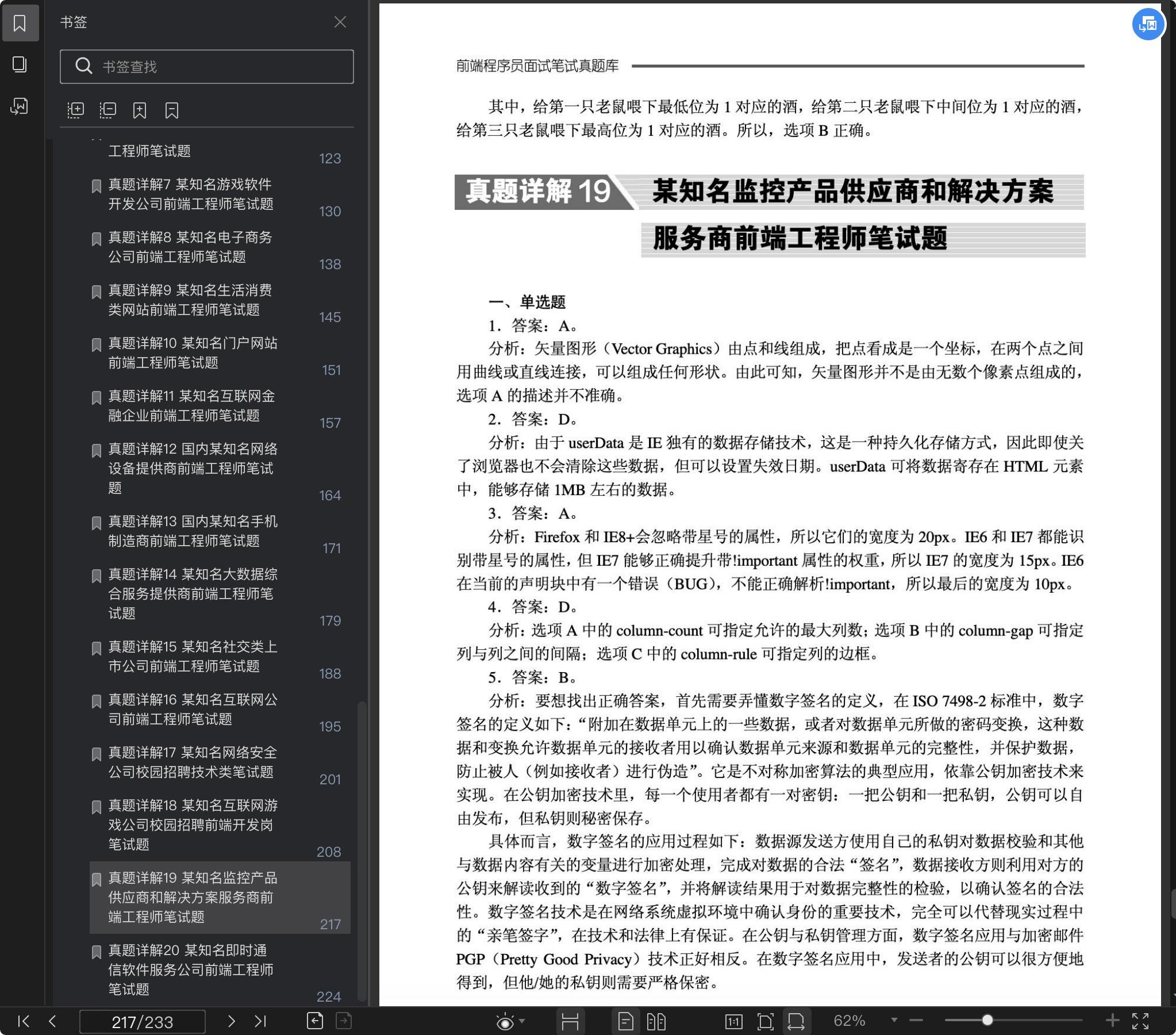Click page number 130 in bookmark list
The width and height of the screenshot is (1176, 1035).
coord(330,212)
